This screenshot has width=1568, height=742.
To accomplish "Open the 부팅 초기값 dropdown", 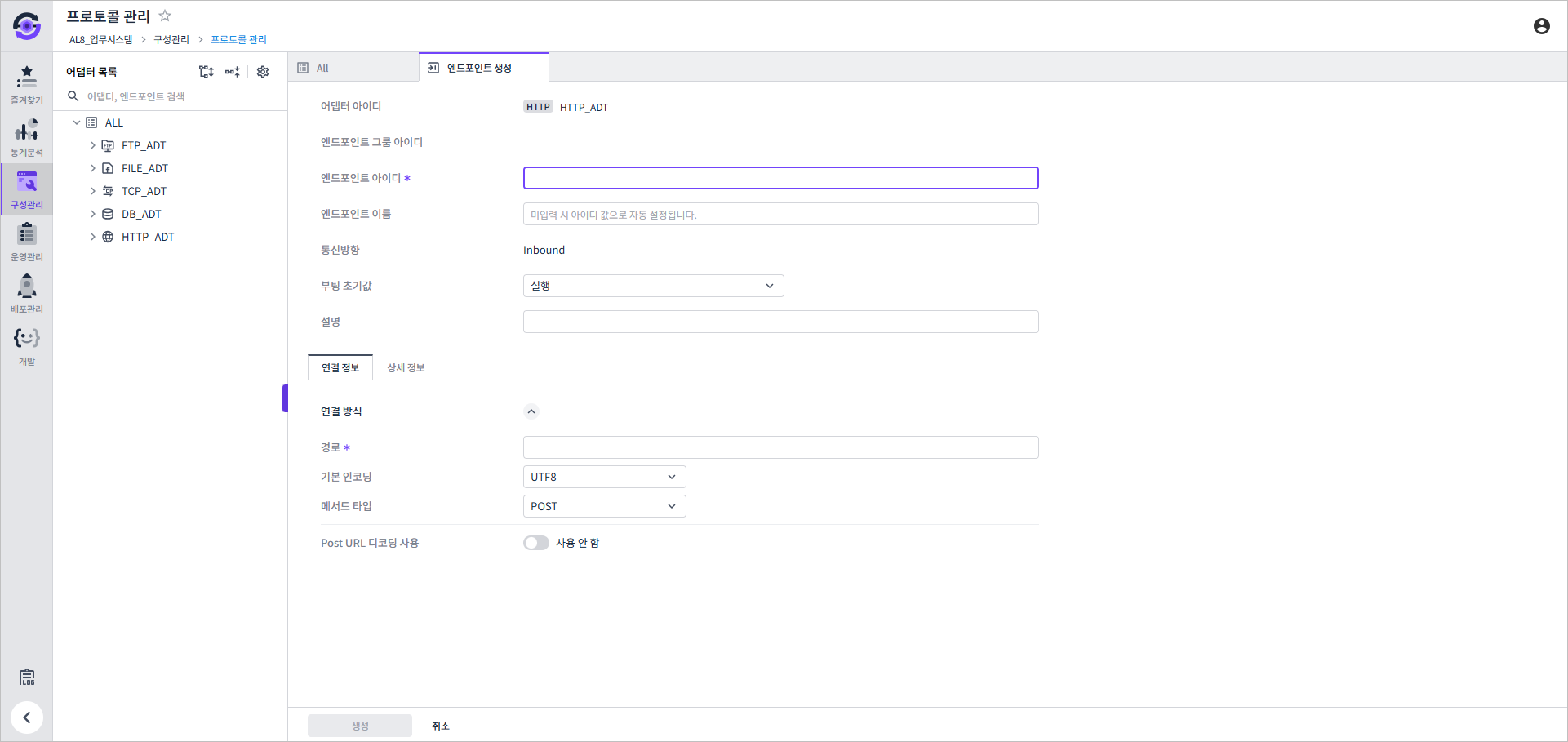I will (653, 286).
